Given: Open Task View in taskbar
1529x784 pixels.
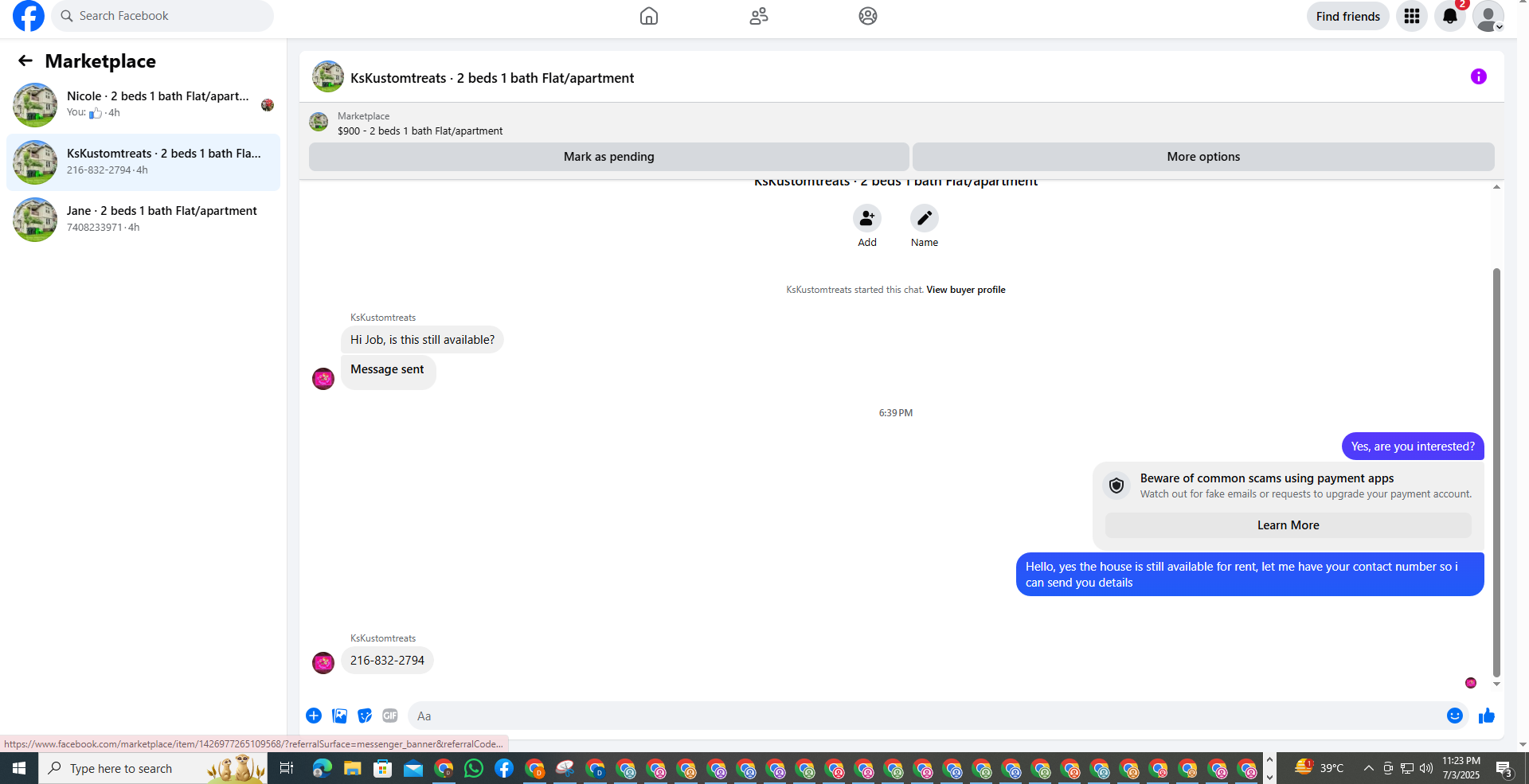Looking at the screenshot, I should [287, 768].
